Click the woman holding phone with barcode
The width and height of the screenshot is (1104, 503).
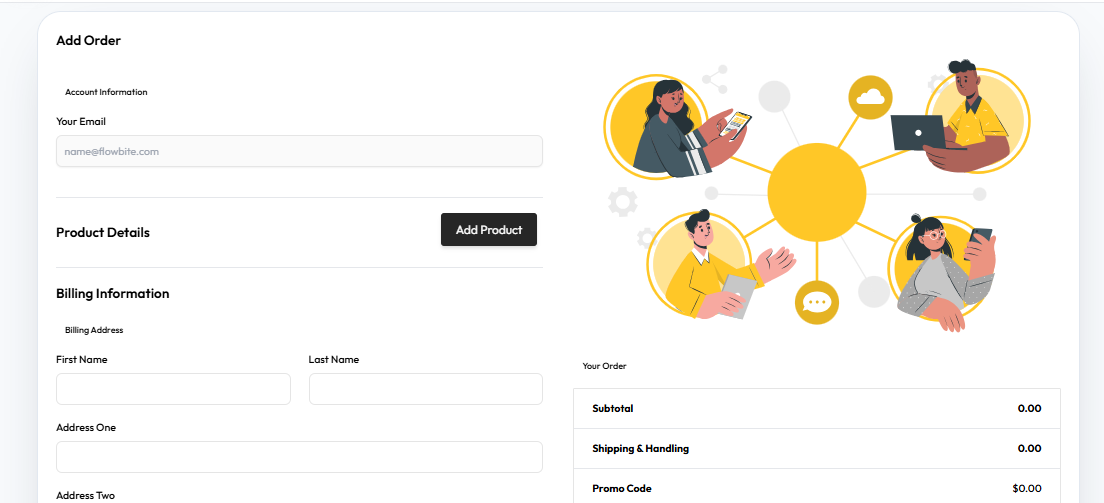click(676, 127)
